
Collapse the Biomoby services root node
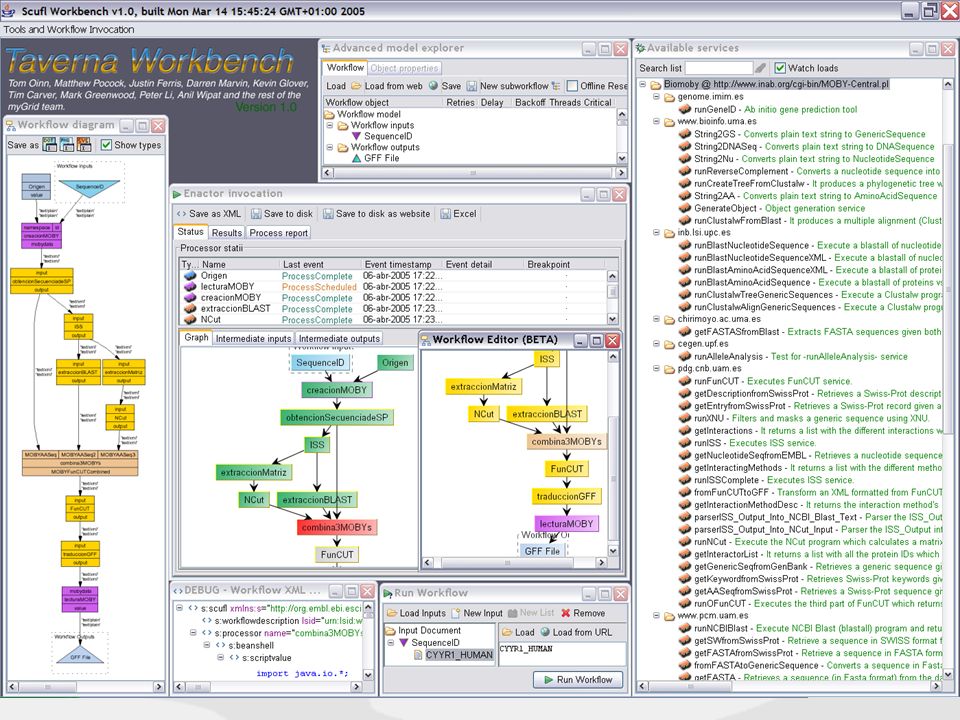tap(643, 84)
